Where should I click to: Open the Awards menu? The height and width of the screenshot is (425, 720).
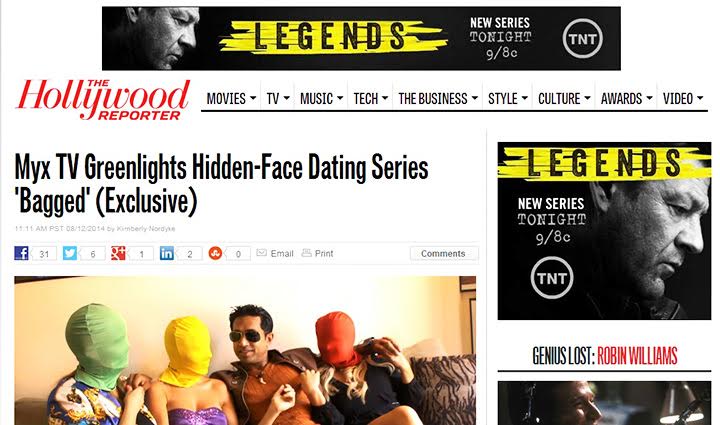point(626,98)
